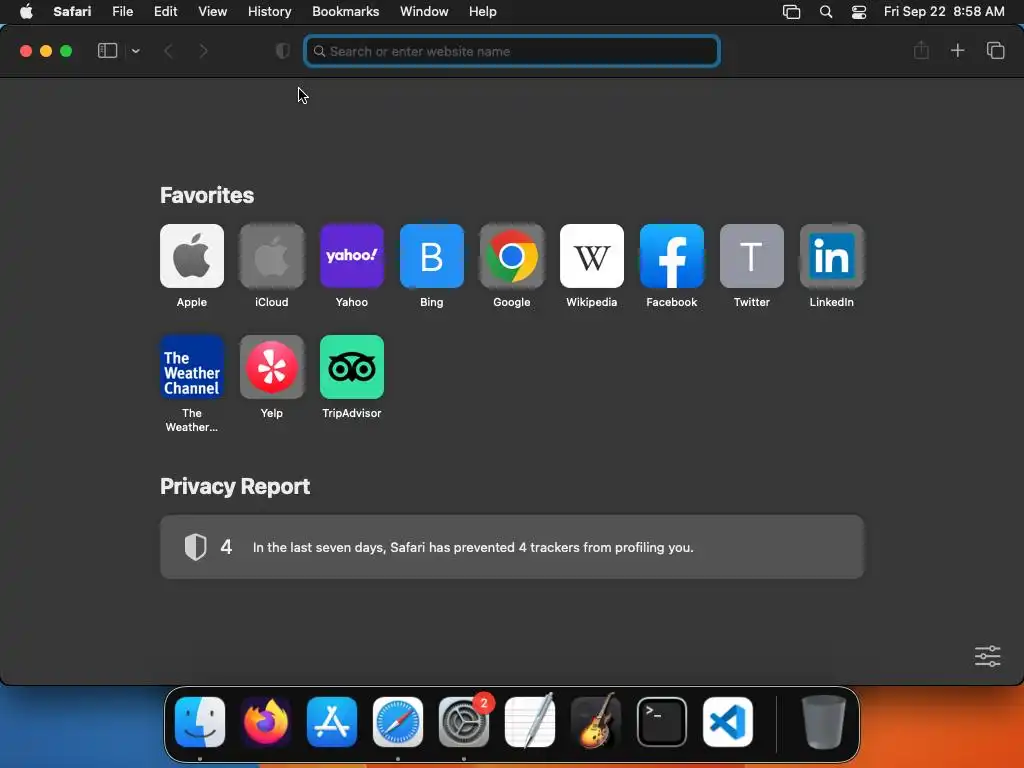Open the File menu
The image size is (1024, 768).
pyautogui.click(x=123, y=11)
